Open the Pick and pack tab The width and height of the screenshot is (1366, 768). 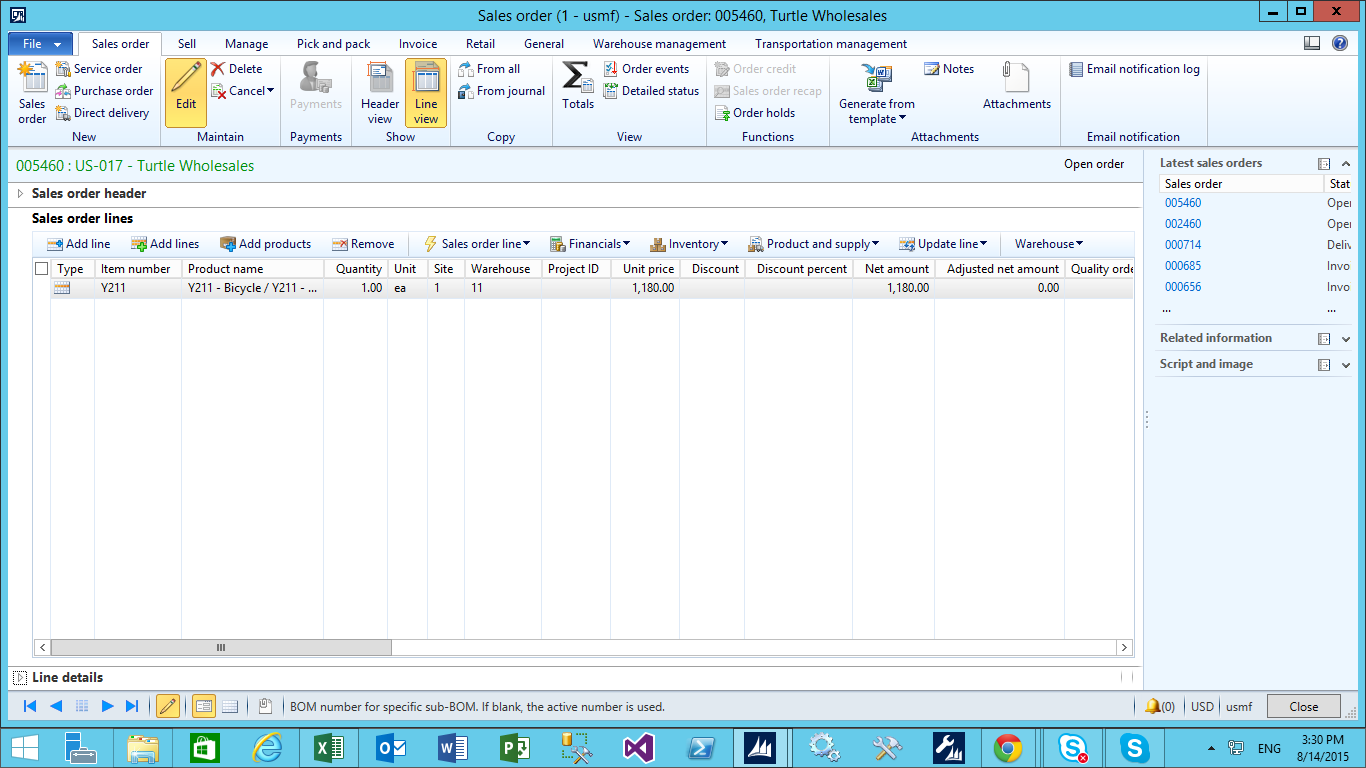coord(333,44)
